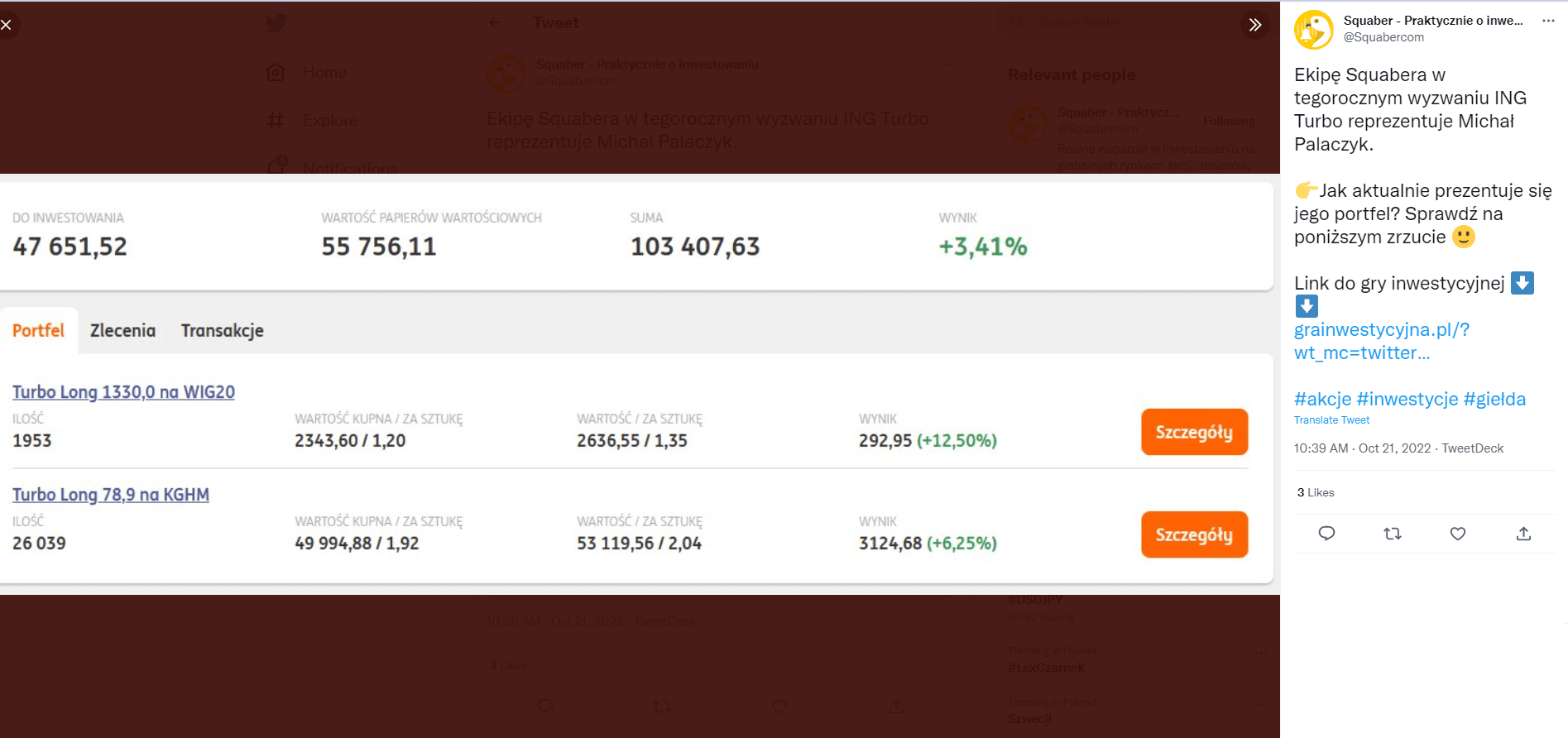The width and height of the screenshot is (1568, 738).
Task: Click Translate Tweet
Action: tap(1331, 420)
